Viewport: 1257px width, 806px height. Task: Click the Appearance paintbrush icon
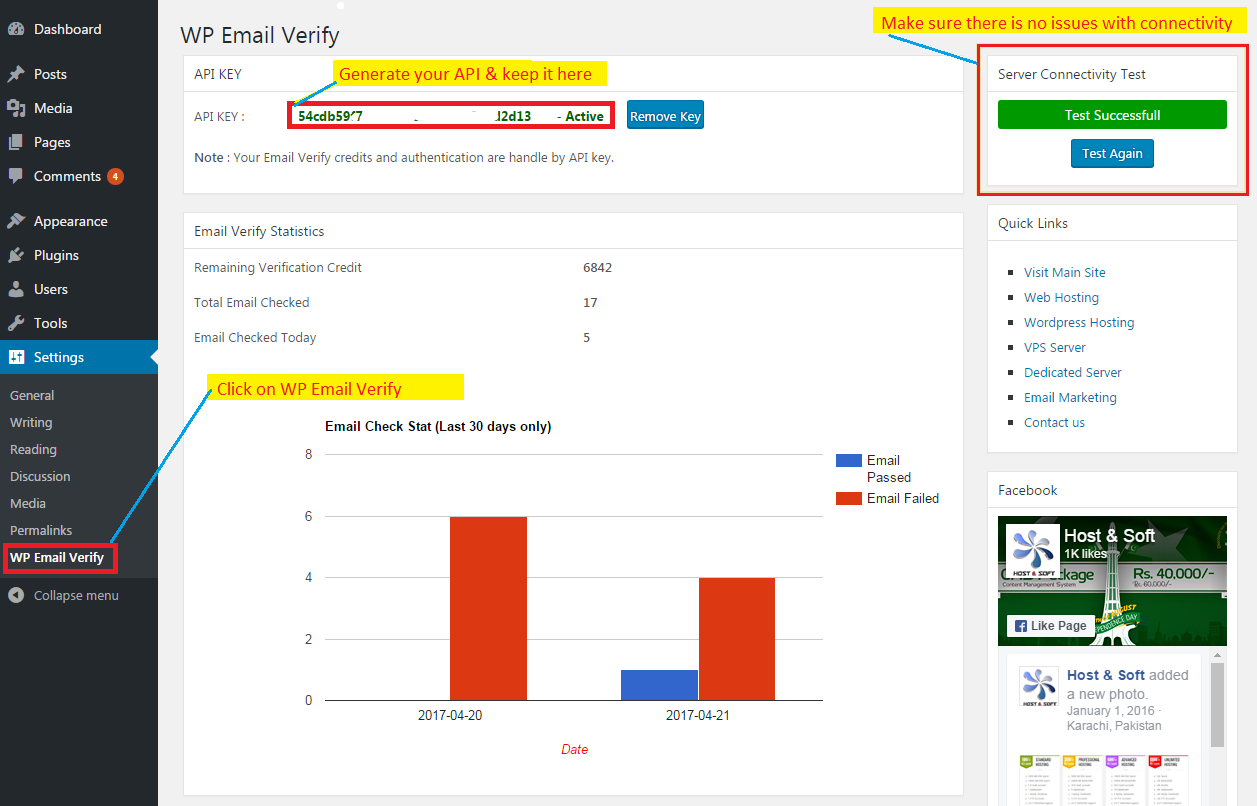16,221
